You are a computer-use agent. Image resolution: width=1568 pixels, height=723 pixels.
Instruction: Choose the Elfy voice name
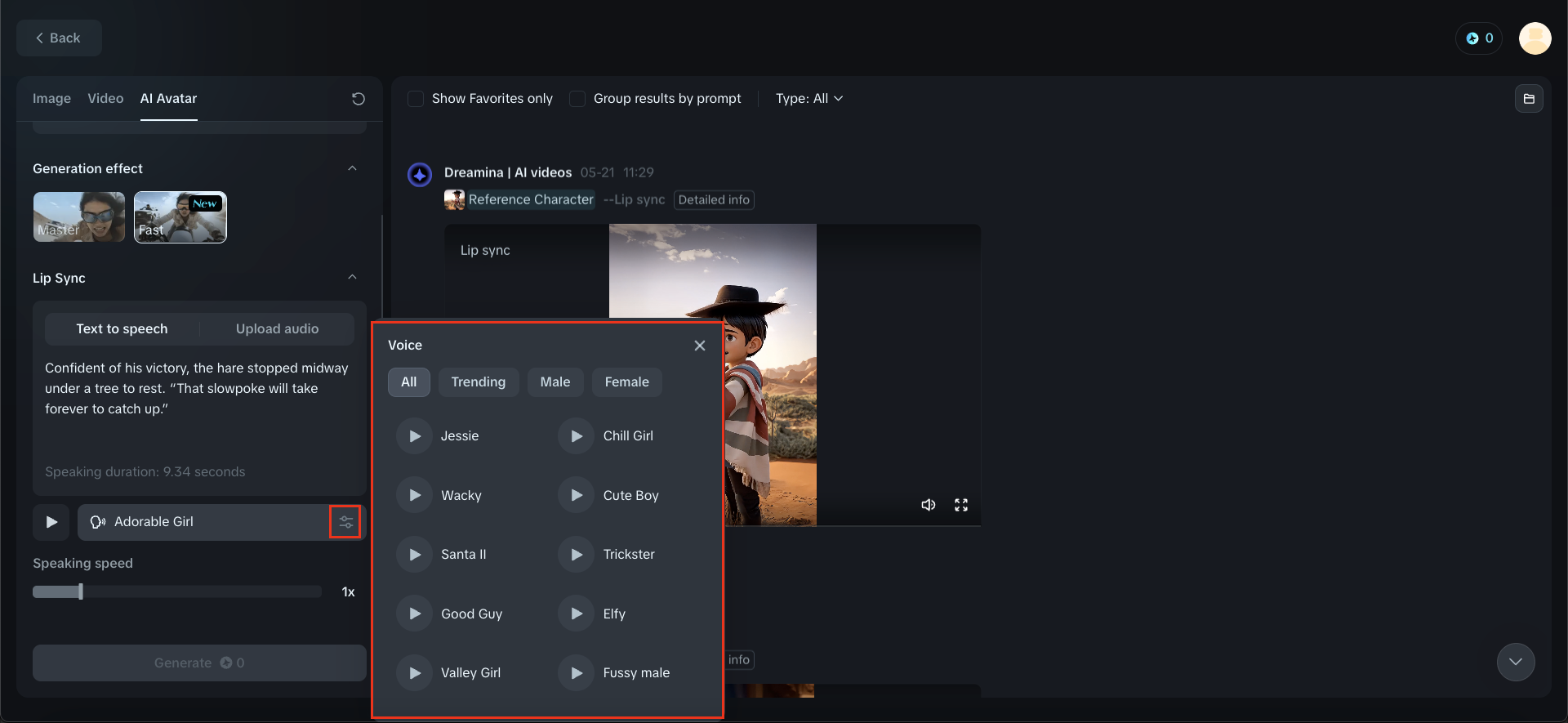tap(614, 614)
